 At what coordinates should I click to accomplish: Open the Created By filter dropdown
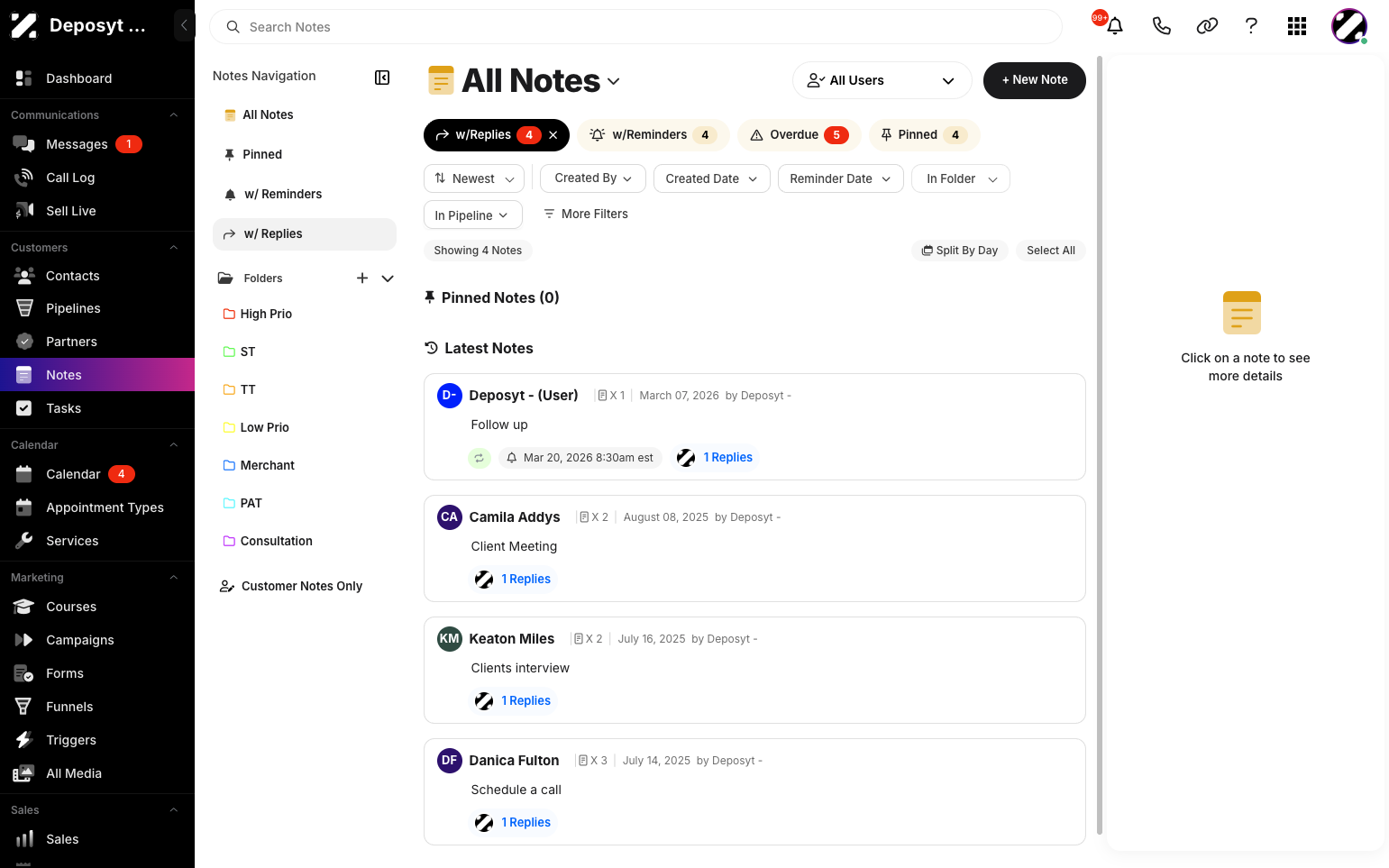(592, 178)
